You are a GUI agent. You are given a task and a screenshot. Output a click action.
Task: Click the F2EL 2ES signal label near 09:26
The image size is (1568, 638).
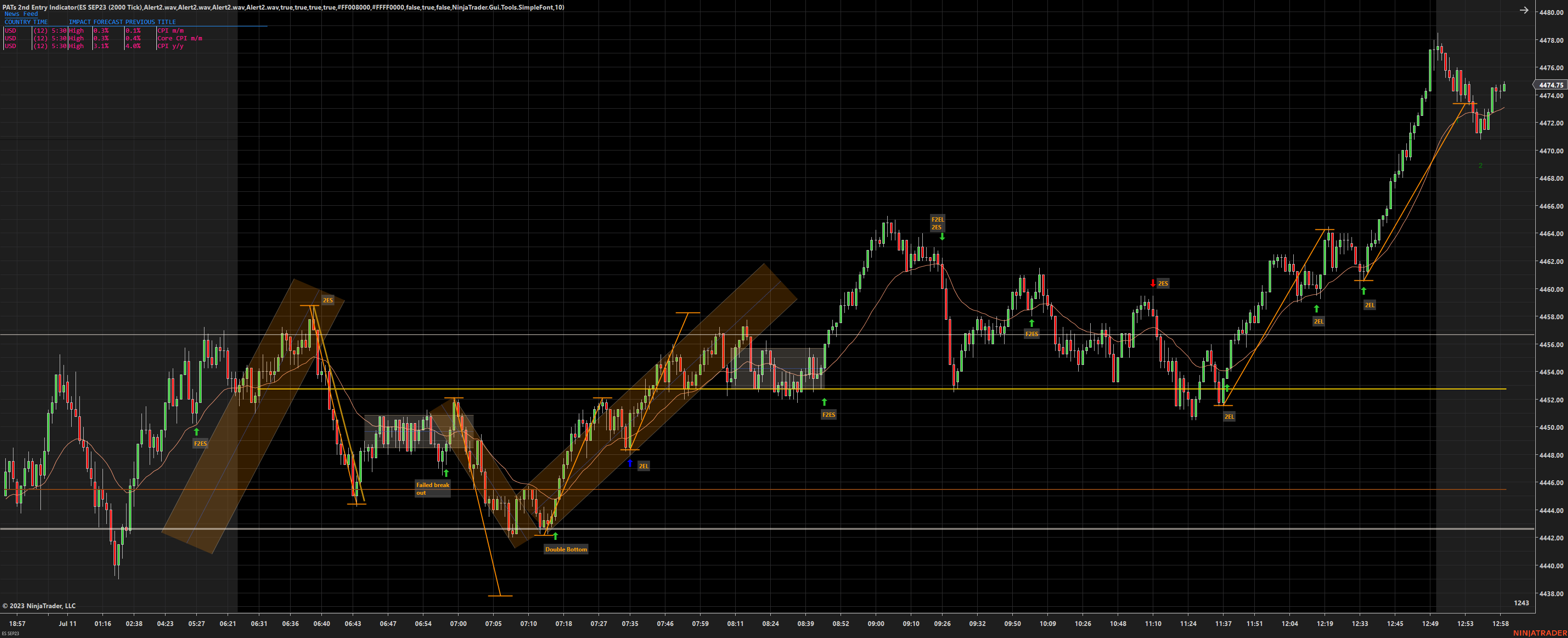[x=938, y=223]
